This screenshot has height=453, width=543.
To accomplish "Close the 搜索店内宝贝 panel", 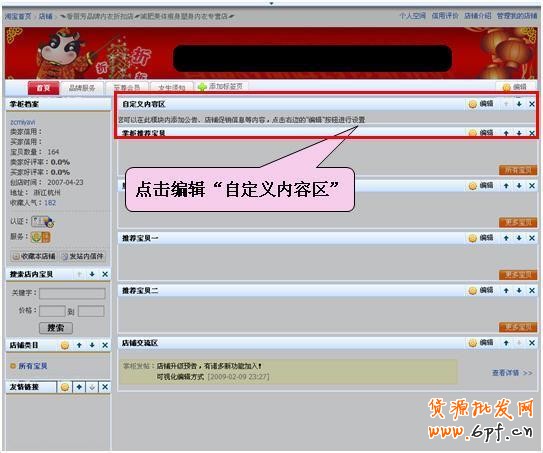I will (x=105, y=274).
